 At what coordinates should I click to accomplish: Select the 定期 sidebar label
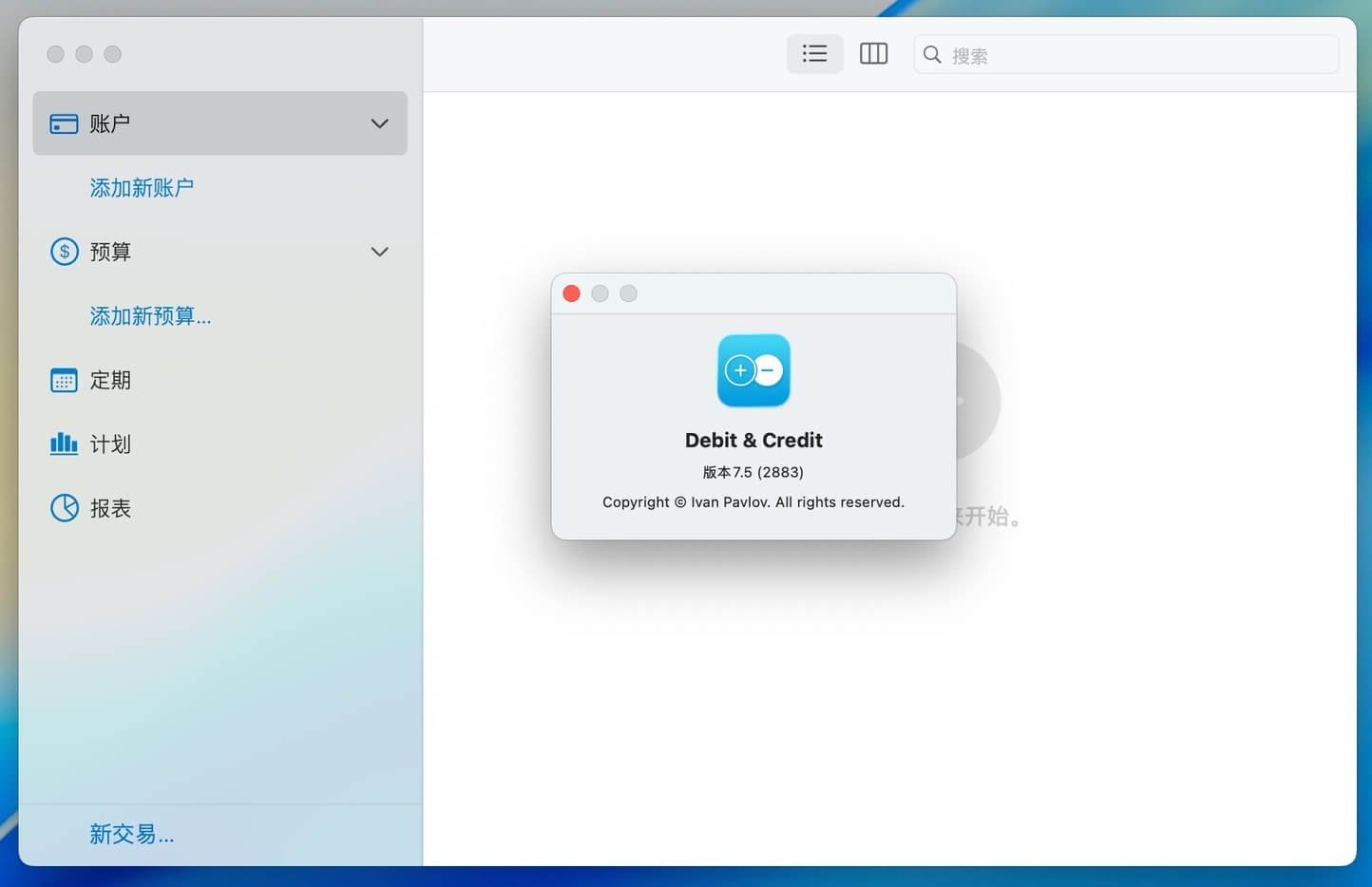pyautogui.click(x=110, y=380)
